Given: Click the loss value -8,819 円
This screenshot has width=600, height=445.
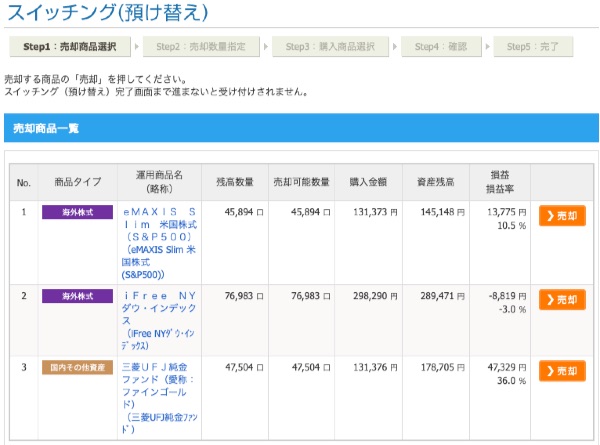Looking at the screenshot, I should 507,296.
